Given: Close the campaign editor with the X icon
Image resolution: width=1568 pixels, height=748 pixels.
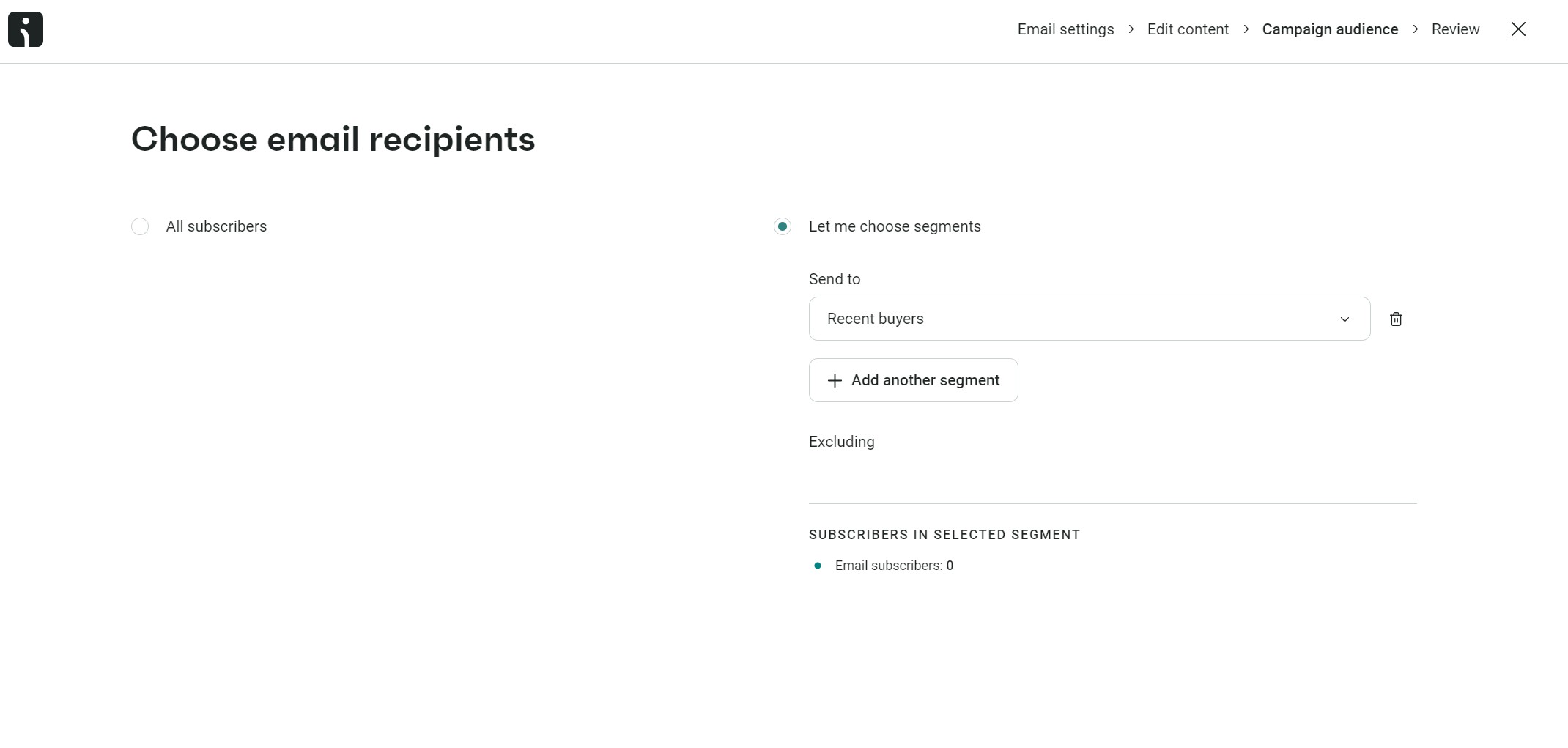Looking at the screenshot, I should pyautogui.click(x=1517, y=29).
